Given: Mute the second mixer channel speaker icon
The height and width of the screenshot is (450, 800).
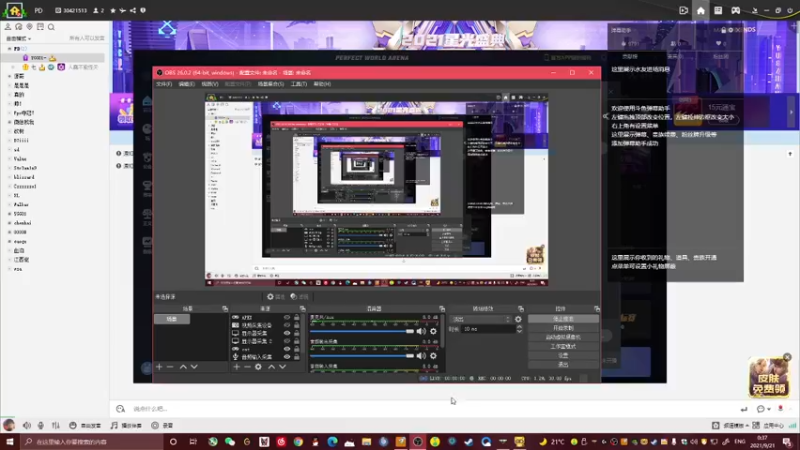Looking at the screenshot, I should [x=421, y=356].
